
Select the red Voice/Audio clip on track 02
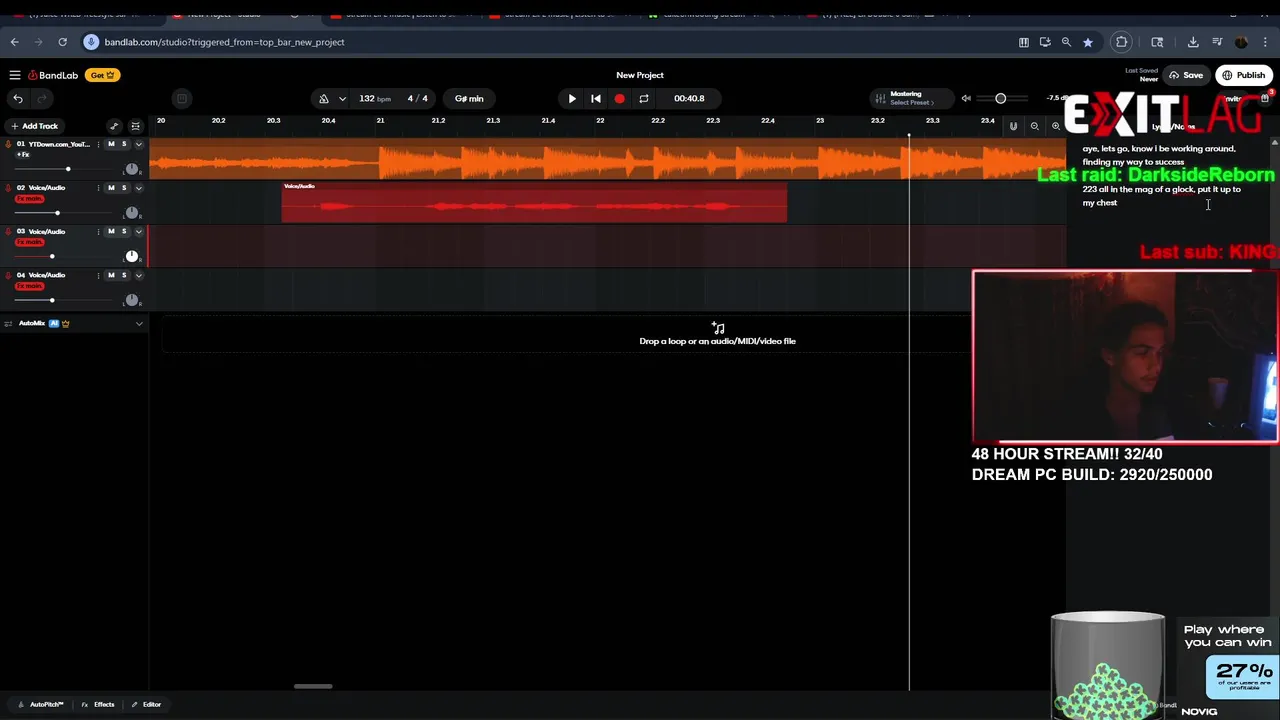[x=534, y=202]
